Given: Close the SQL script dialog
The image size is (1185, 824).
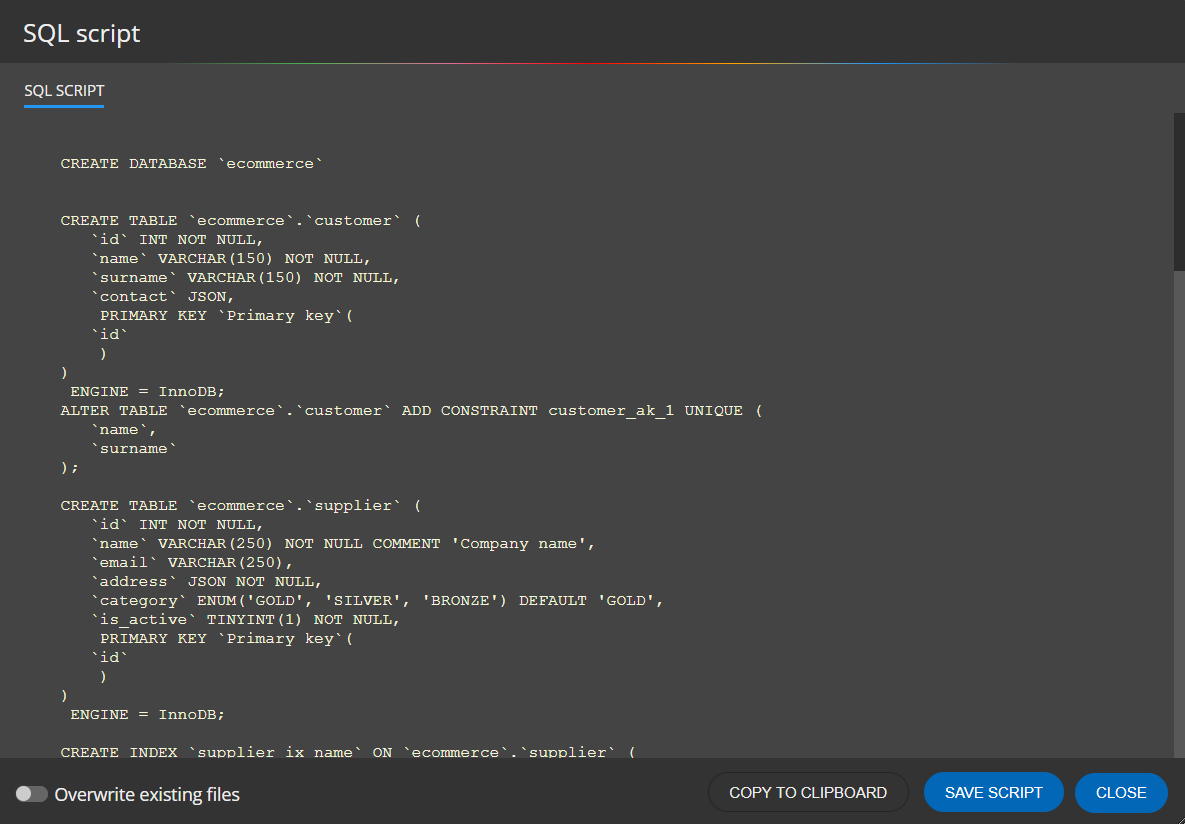Looking at the screenshot, I should [1121, 792].
